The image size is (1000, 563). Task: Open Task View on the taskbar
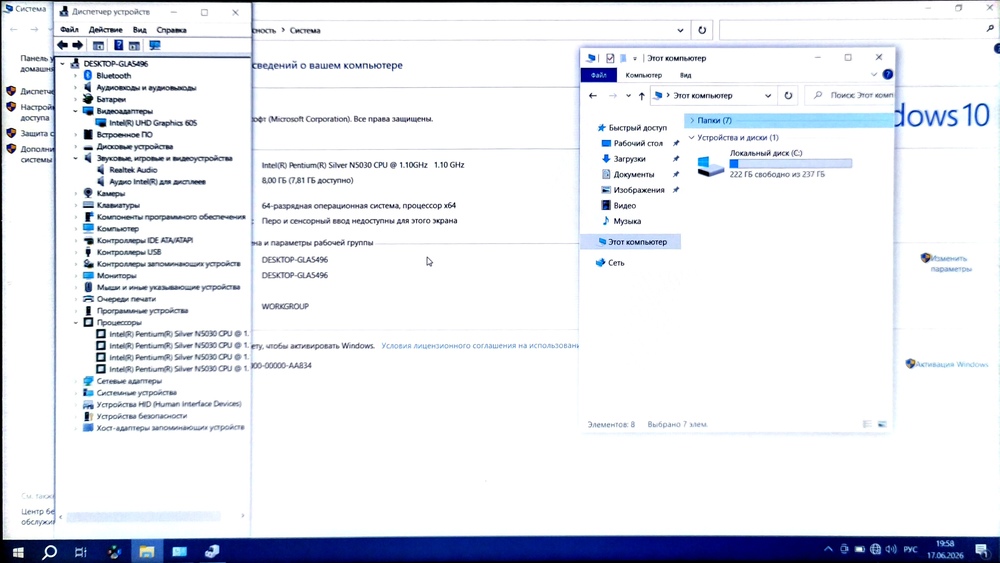point(80,552)
